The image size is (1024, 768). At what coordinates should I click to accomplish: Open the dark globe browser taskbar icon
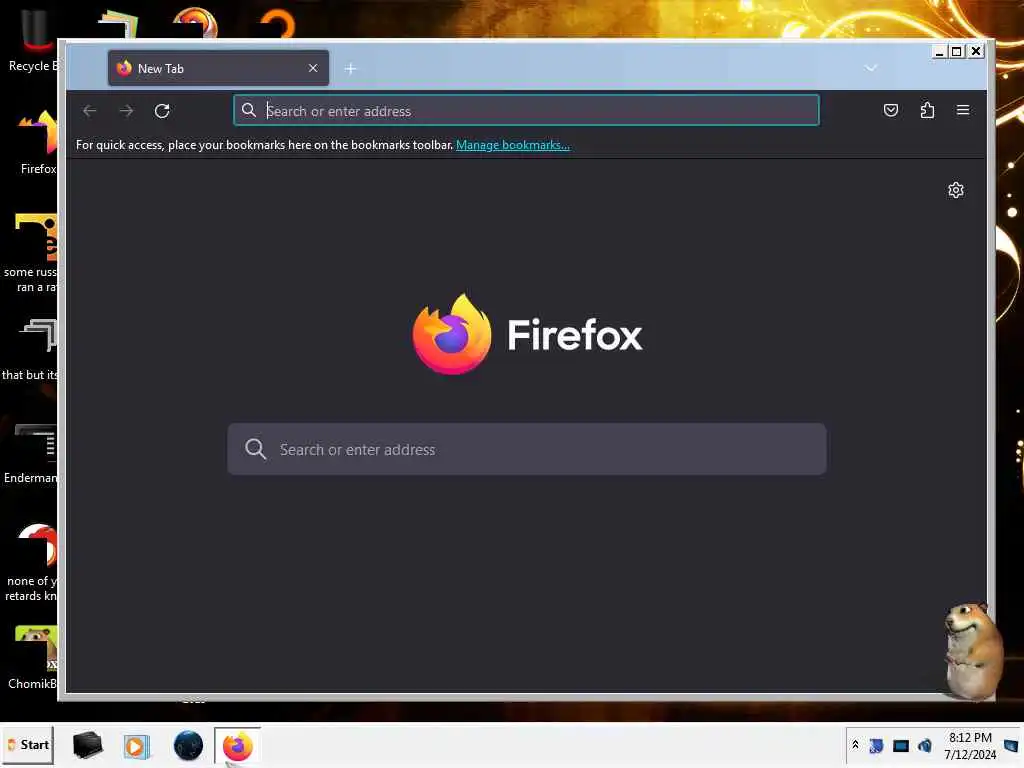(x=188, y=746)
